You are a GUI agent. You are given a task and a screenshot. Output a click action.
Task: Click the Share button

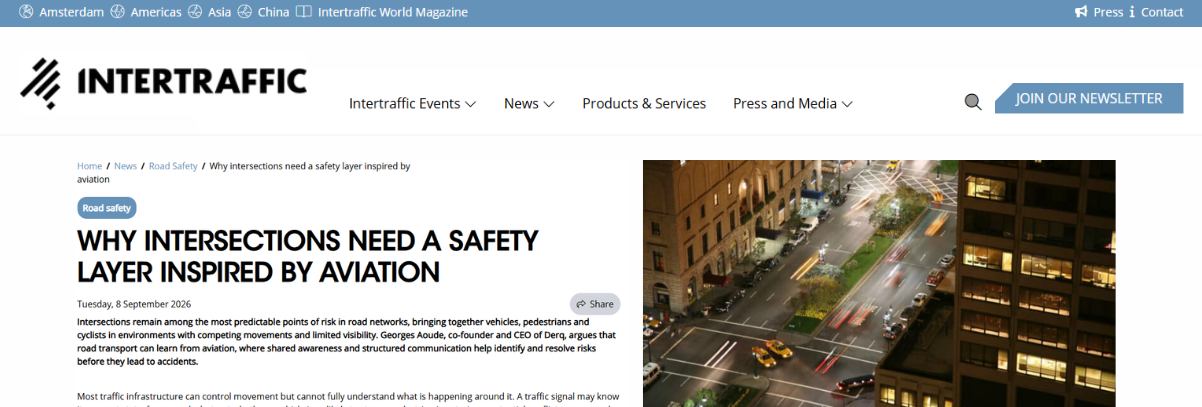pyautogui.click(x=595, y=304)
